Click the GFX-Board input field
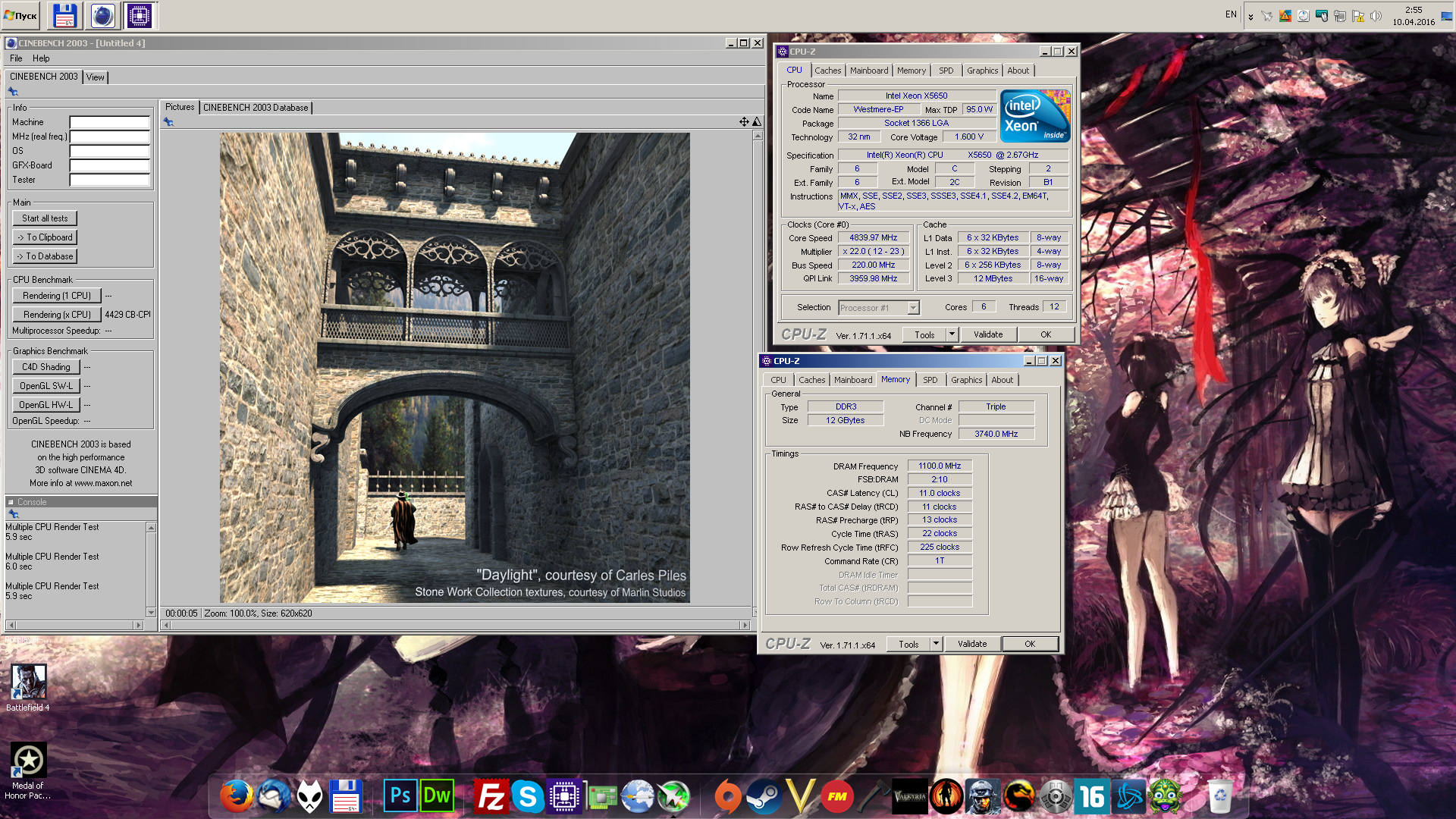This screenshot has width=1456, height=819. pyautogui.click(x=110, y=165)
